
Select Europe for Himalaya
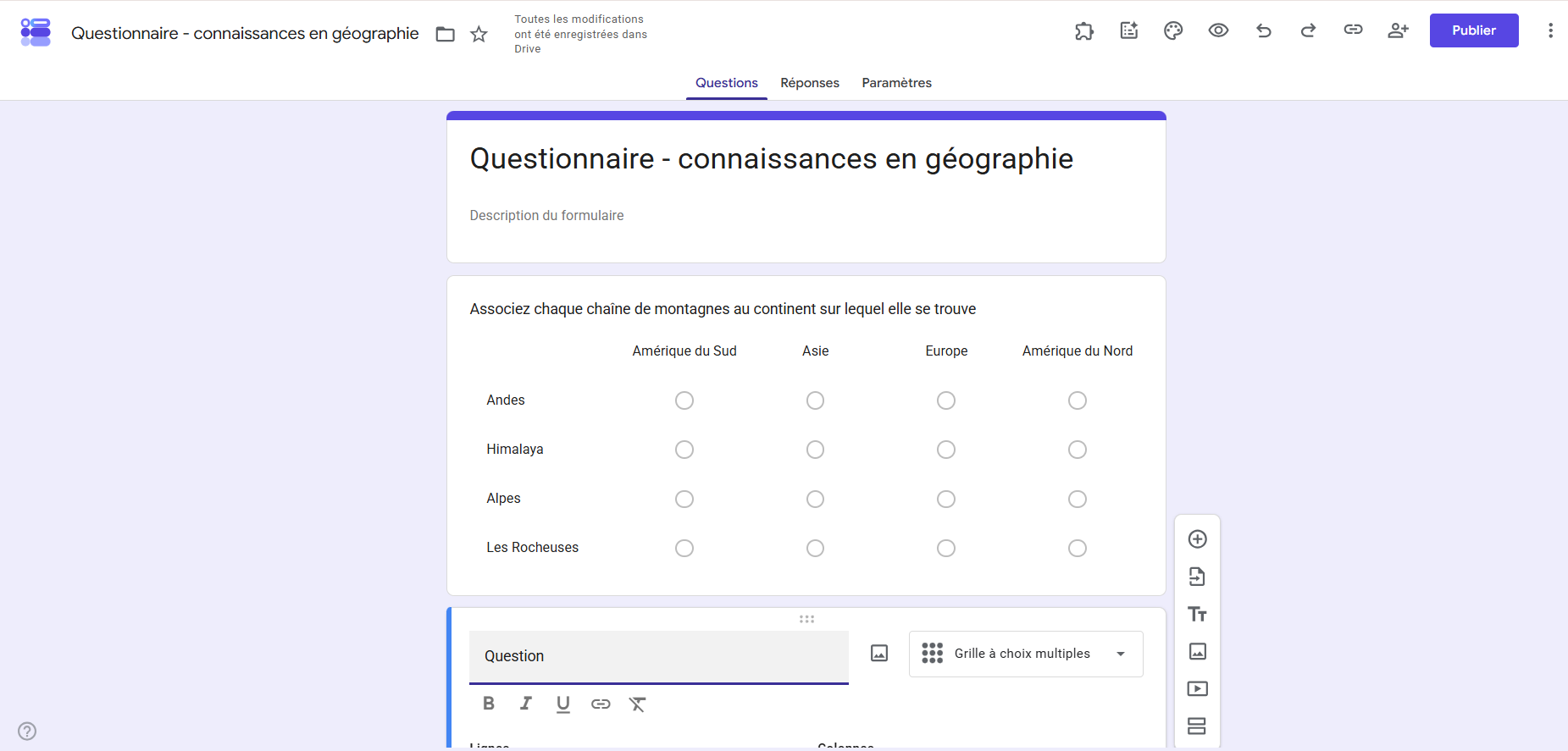(946, 450)
